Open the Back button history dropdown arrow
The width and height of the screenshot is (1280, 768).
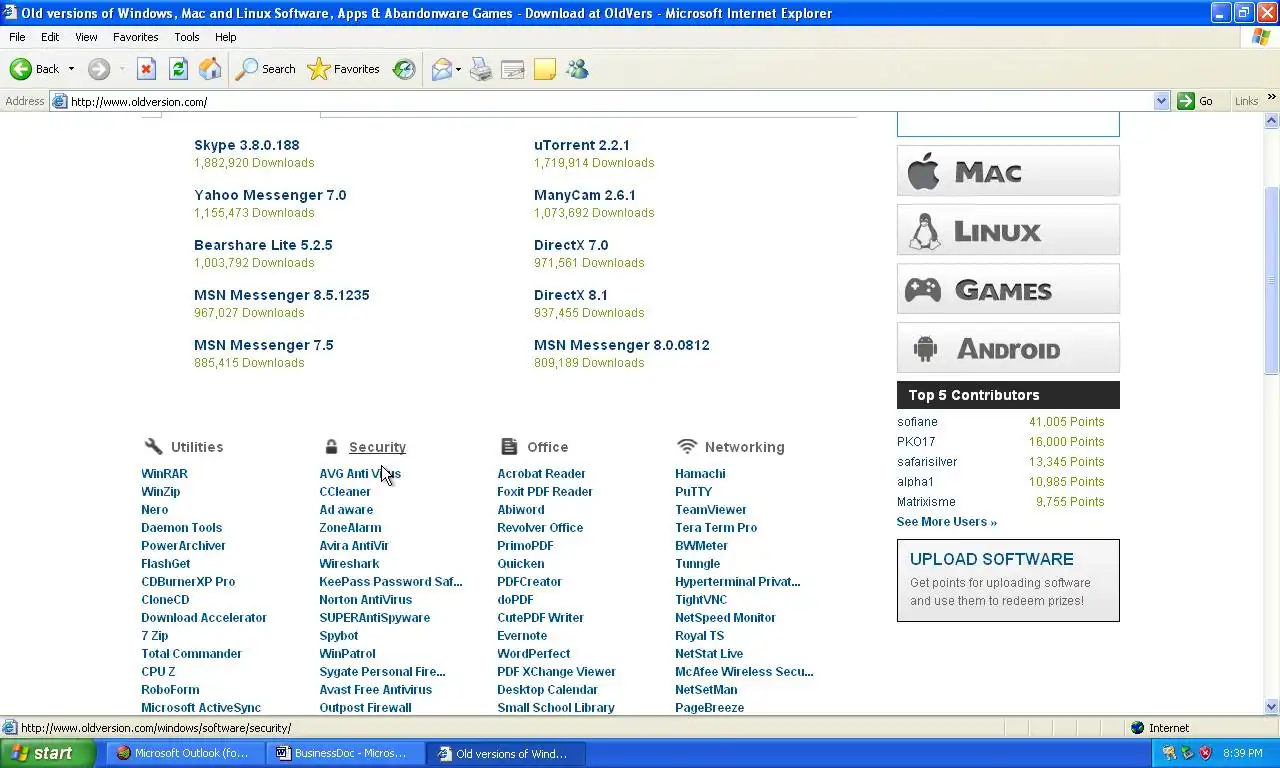pyautogui.click(x=71, y=69)
